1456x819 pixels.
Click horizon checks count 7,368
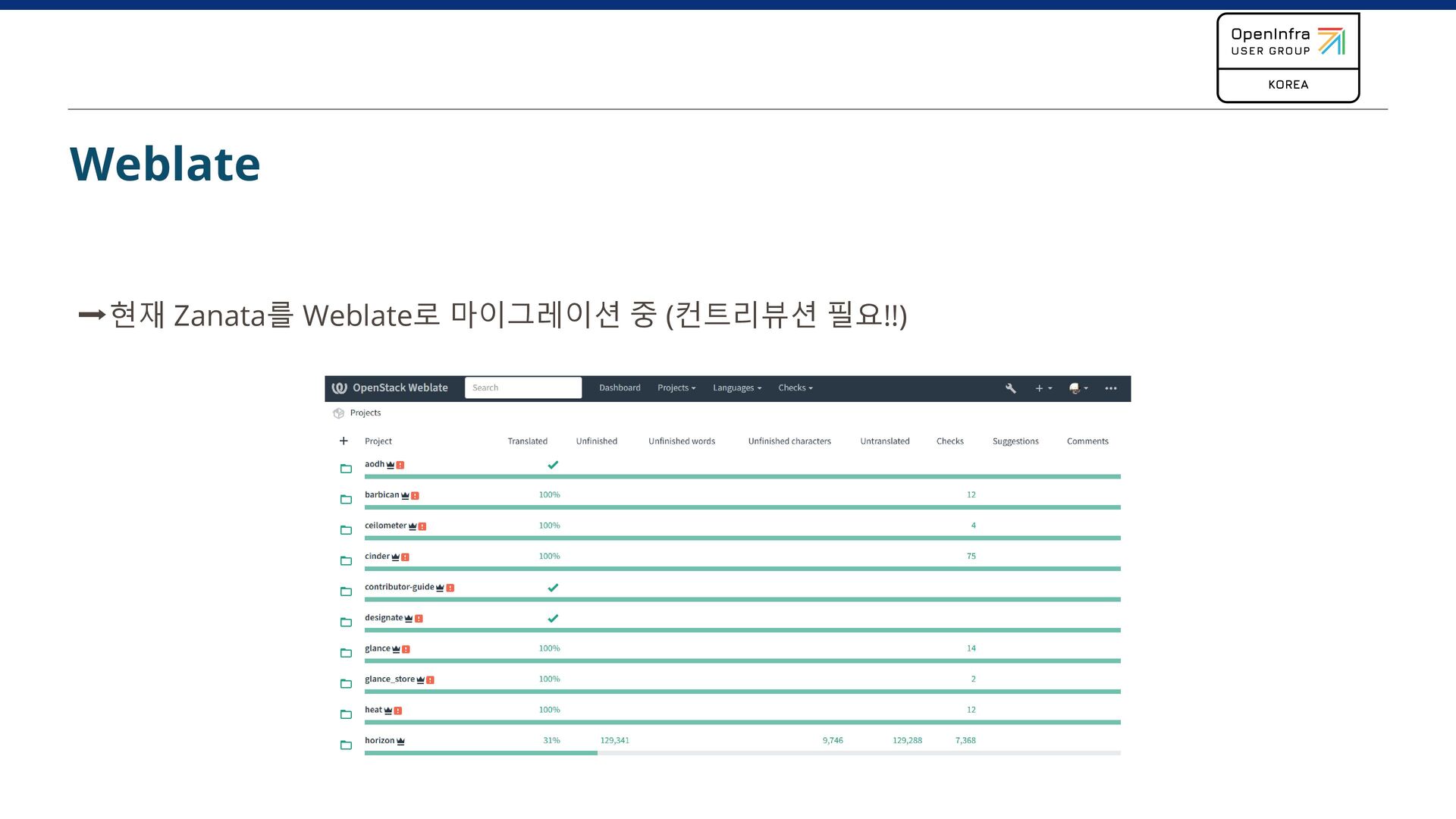pos(965,741)
